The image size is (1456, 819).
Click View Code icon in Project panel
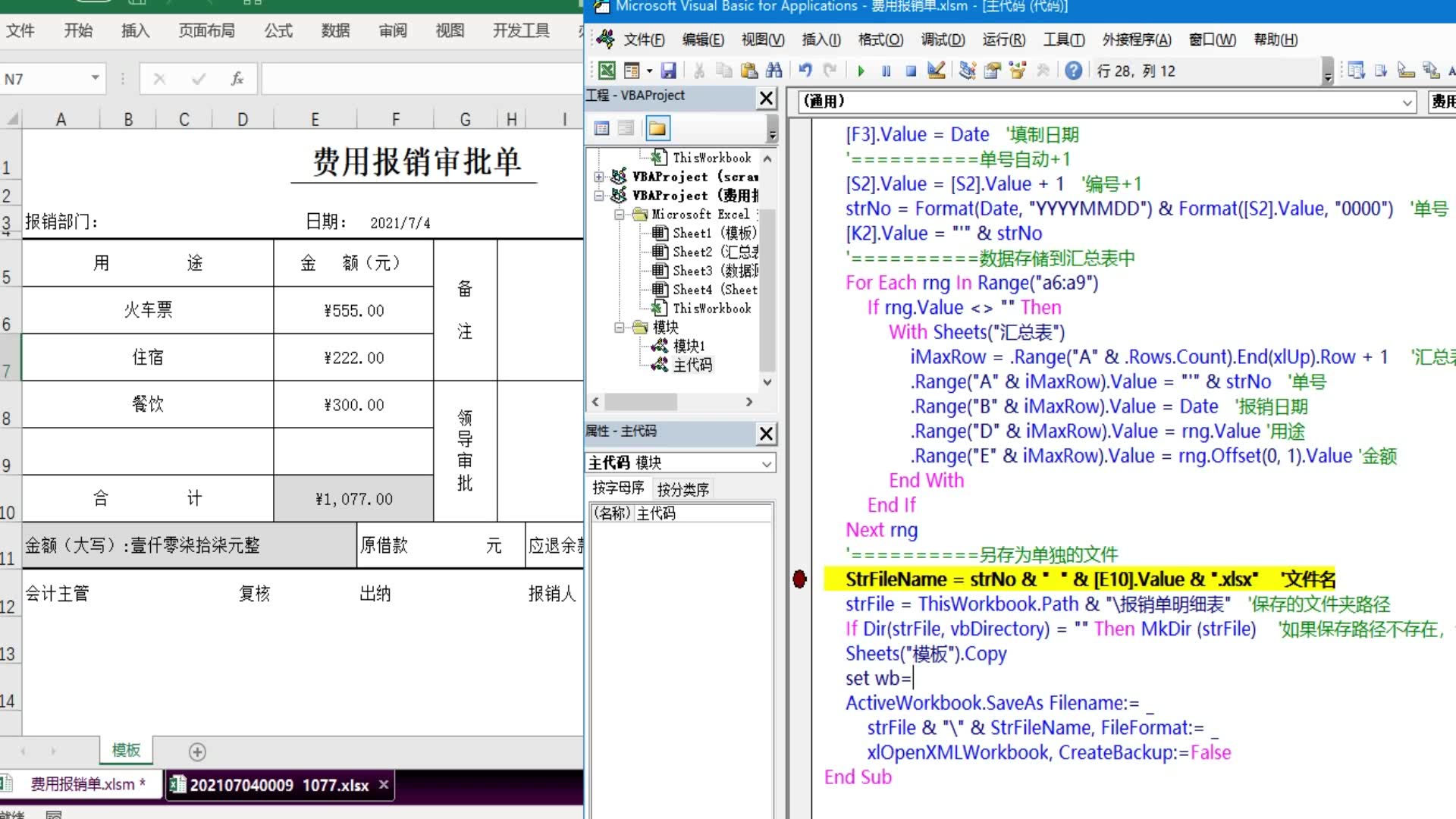pyautogui.click(x=602, y=128)
